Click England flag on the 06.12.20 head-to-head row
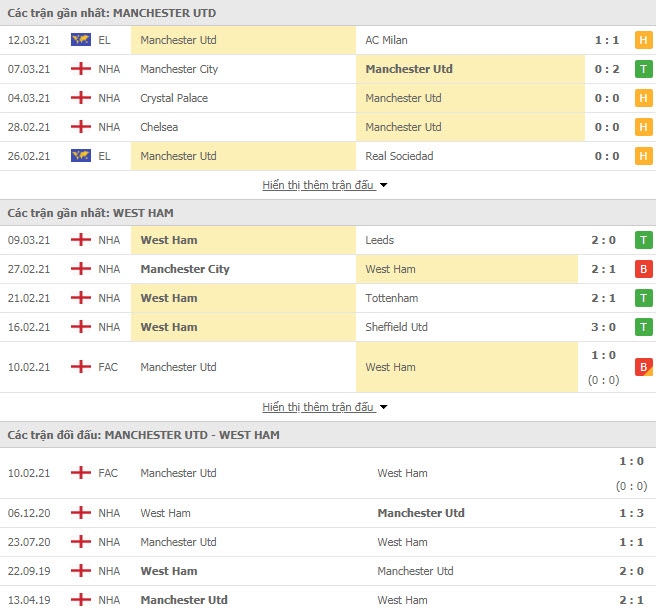Image resolution: width=656 pixels, height=614 pixels. pyautogui.click(x=81, y=513)
